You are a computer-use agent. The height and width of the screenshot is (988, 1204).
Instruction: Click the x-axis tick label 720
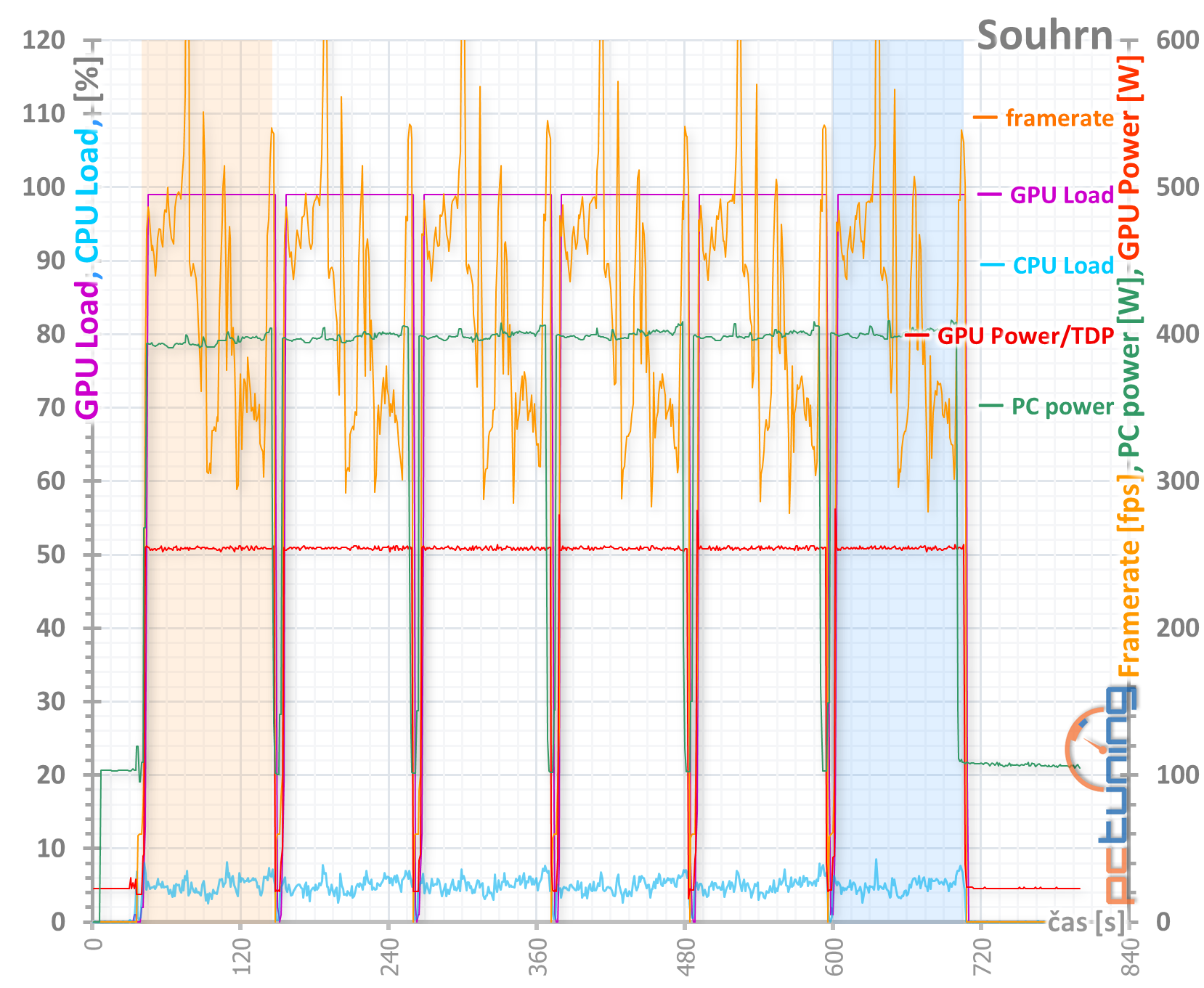click(981, 958)
